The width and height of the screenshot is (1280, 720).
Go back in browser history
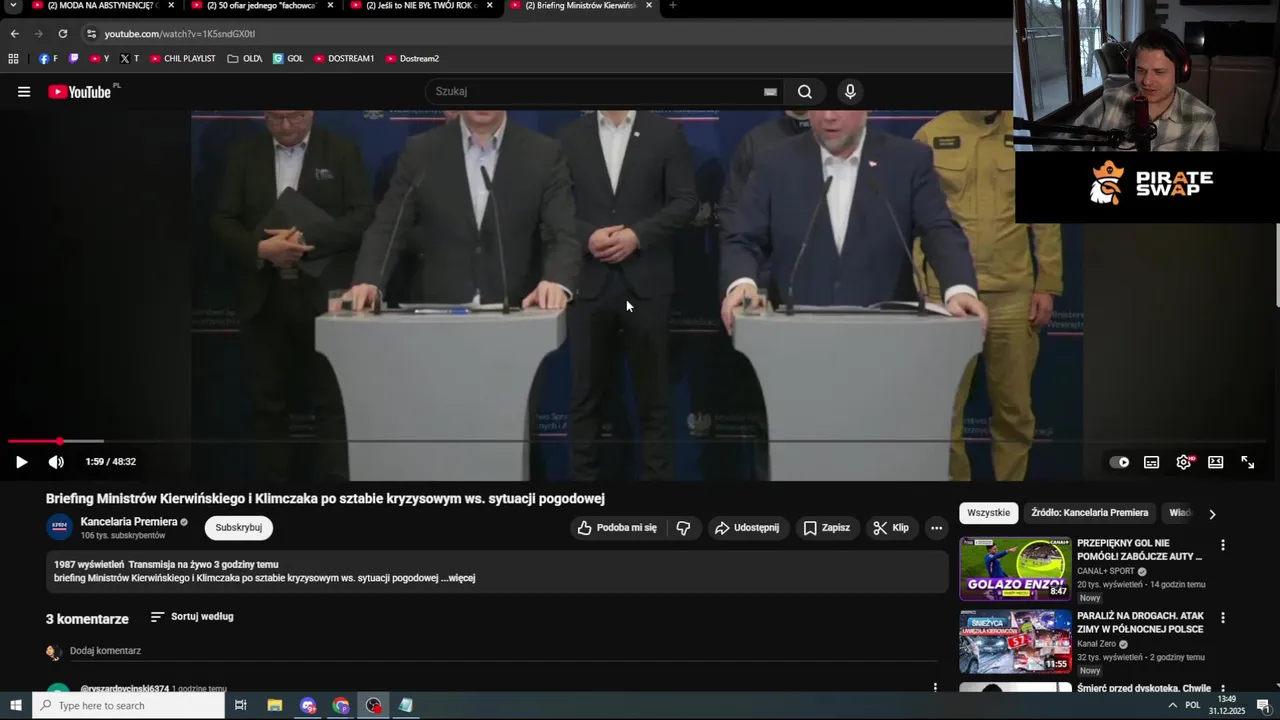pos(14,34)
